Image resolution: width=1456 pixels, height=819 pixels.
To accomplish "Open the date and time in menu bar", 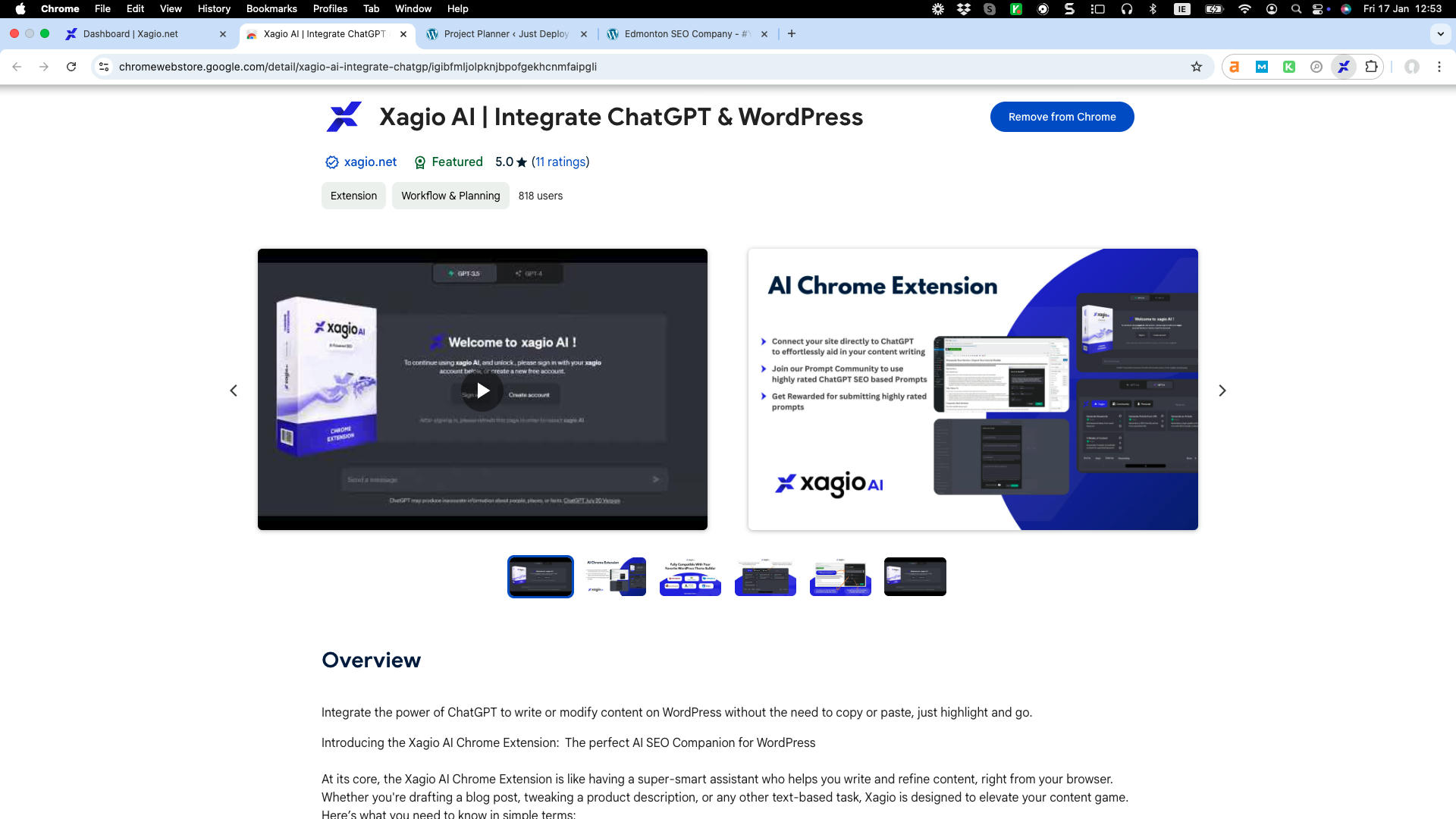I will pyautogui.click(x=1401, y=9).
